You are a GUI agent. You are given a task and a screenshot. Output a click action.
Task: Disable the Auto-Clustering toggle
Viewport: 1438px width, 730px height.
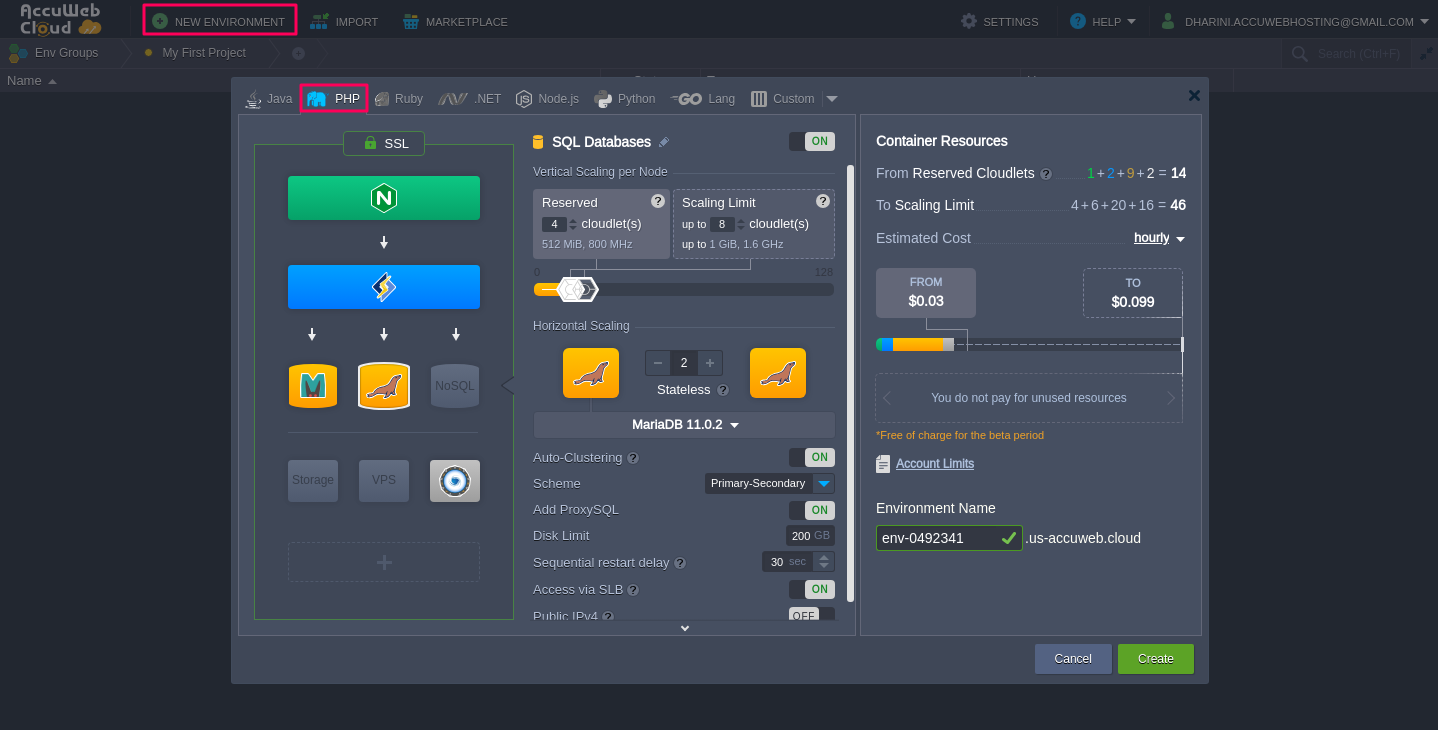pyautogui.click(x=811, y=457)
